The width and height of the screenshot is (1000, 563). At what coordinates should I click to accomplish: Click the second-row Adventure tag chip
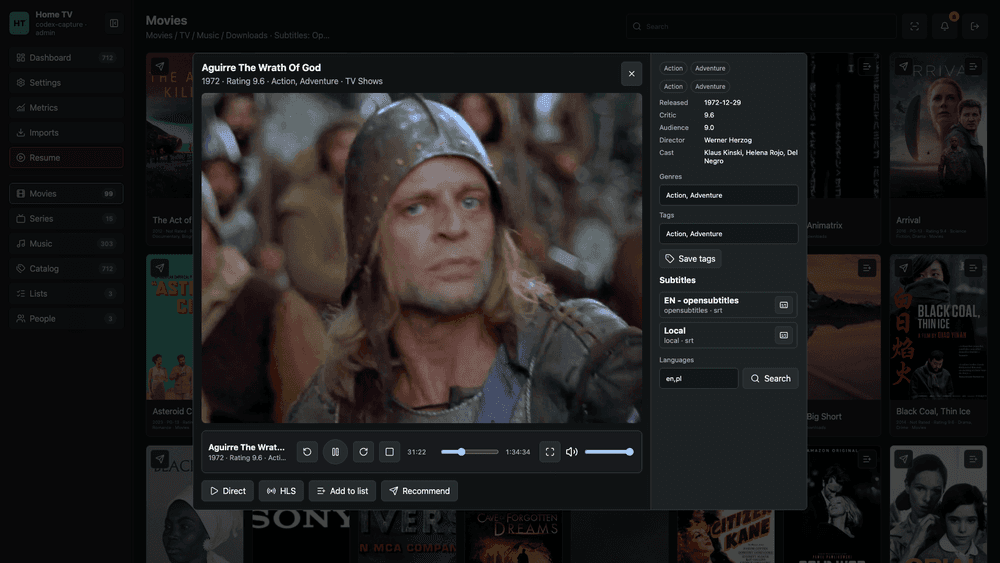click(x=710, y=87)
